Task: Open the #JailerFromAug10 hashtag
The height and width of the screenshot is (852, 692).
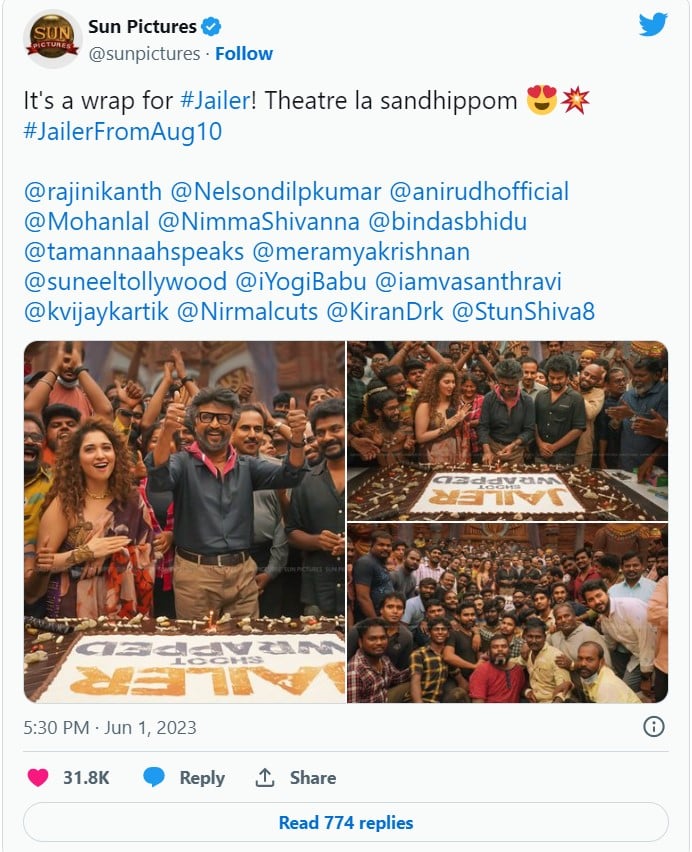Action: coord(123,132)
